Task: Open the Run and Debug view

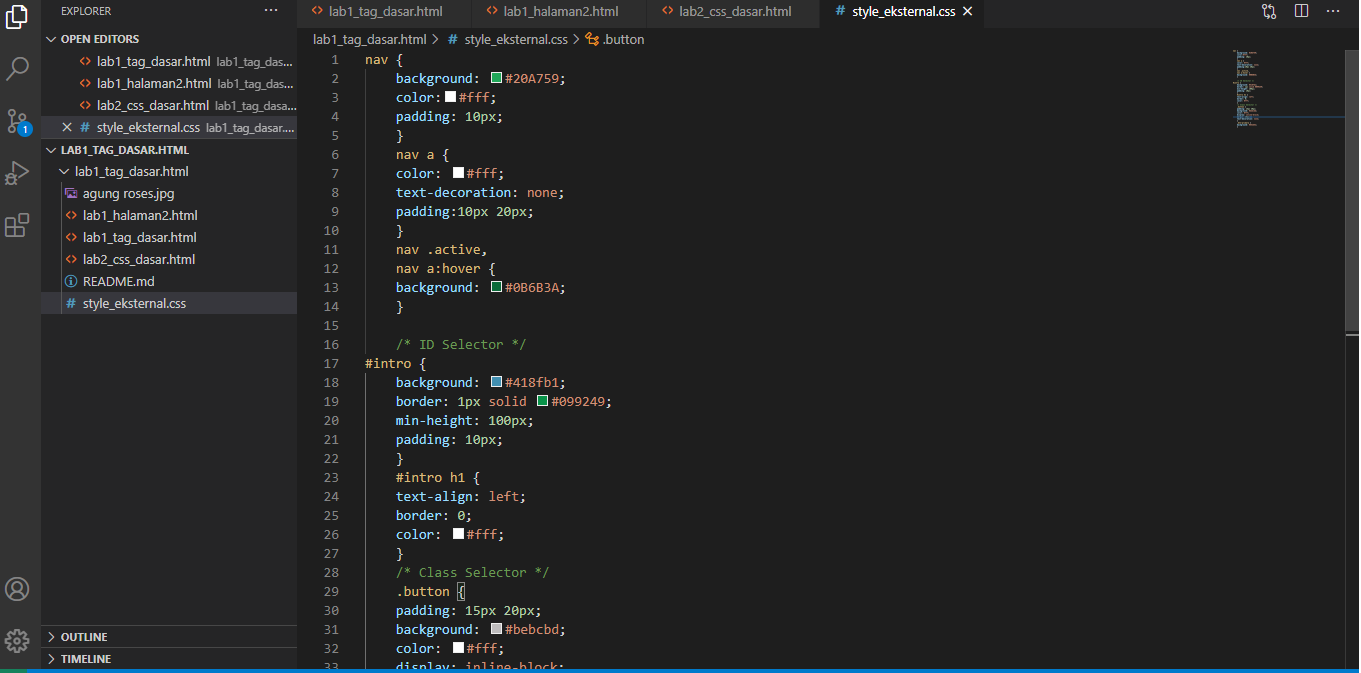Action: [x=17, y=173]
